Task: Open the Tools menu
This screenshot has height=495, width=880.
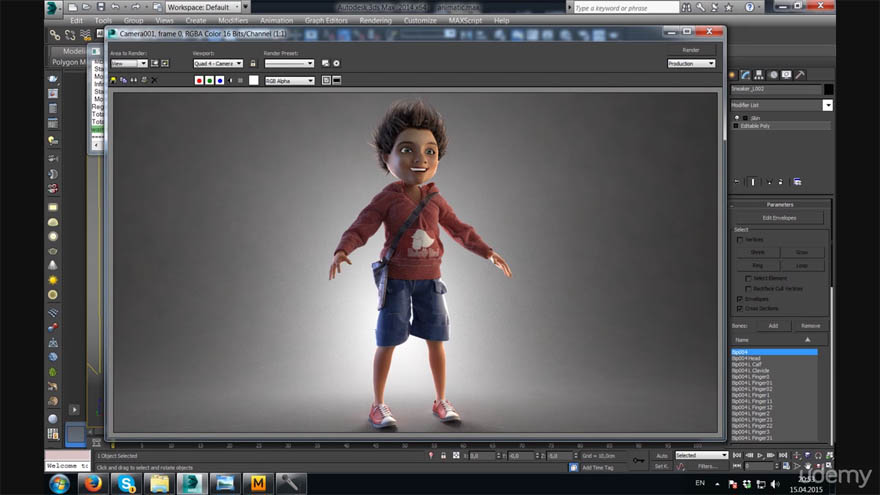Action: pyautogui.click(x=103, y=20)
